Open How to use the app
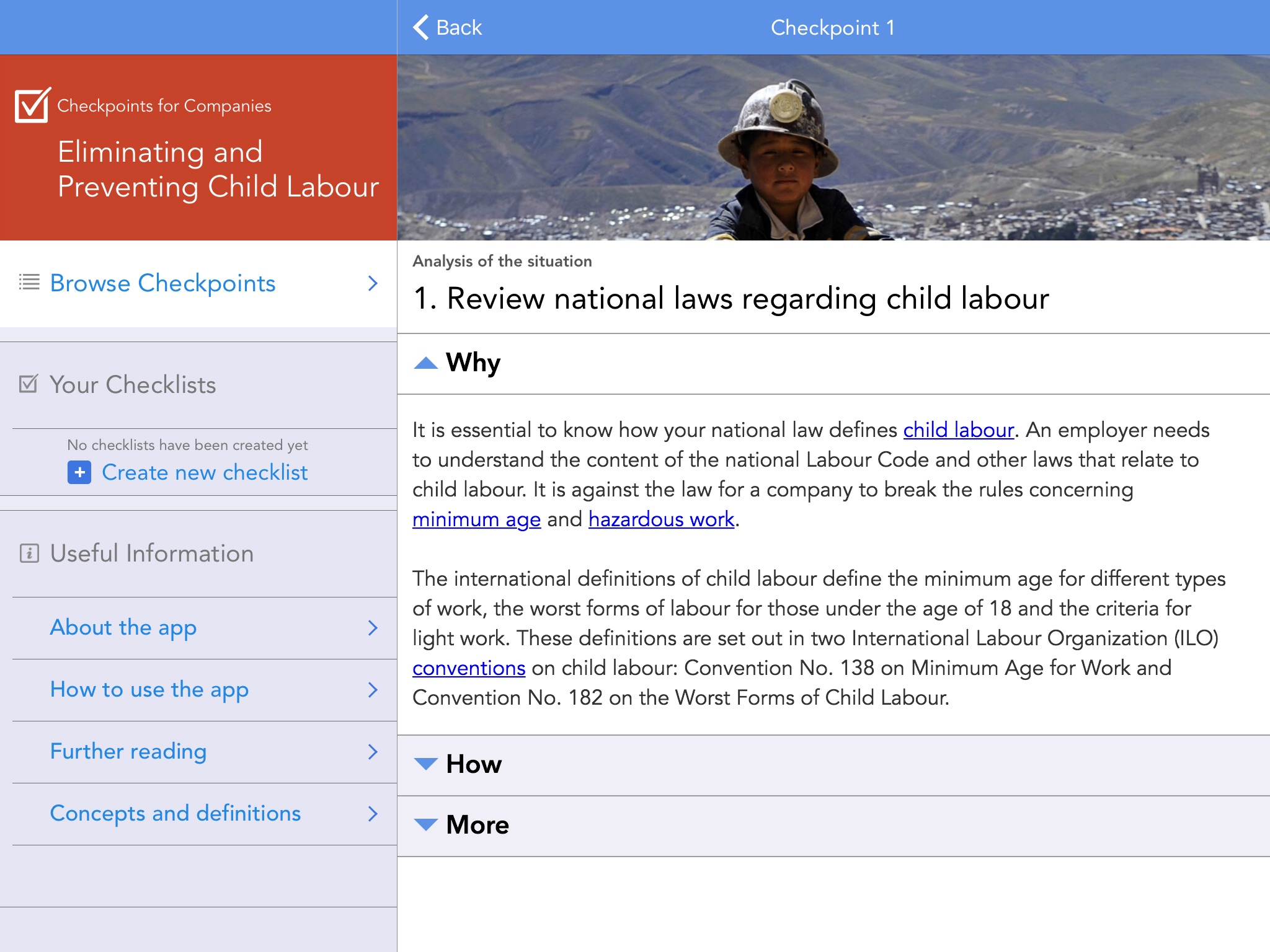The height and width of the screenshot is (952, 1270). pos(149,690)
